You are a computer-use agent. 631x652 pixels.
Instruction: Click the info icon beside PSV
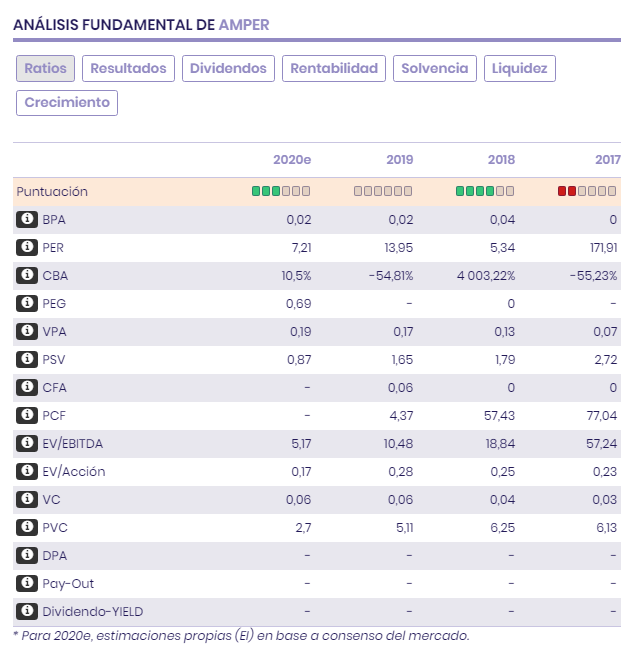click(27, 359)
